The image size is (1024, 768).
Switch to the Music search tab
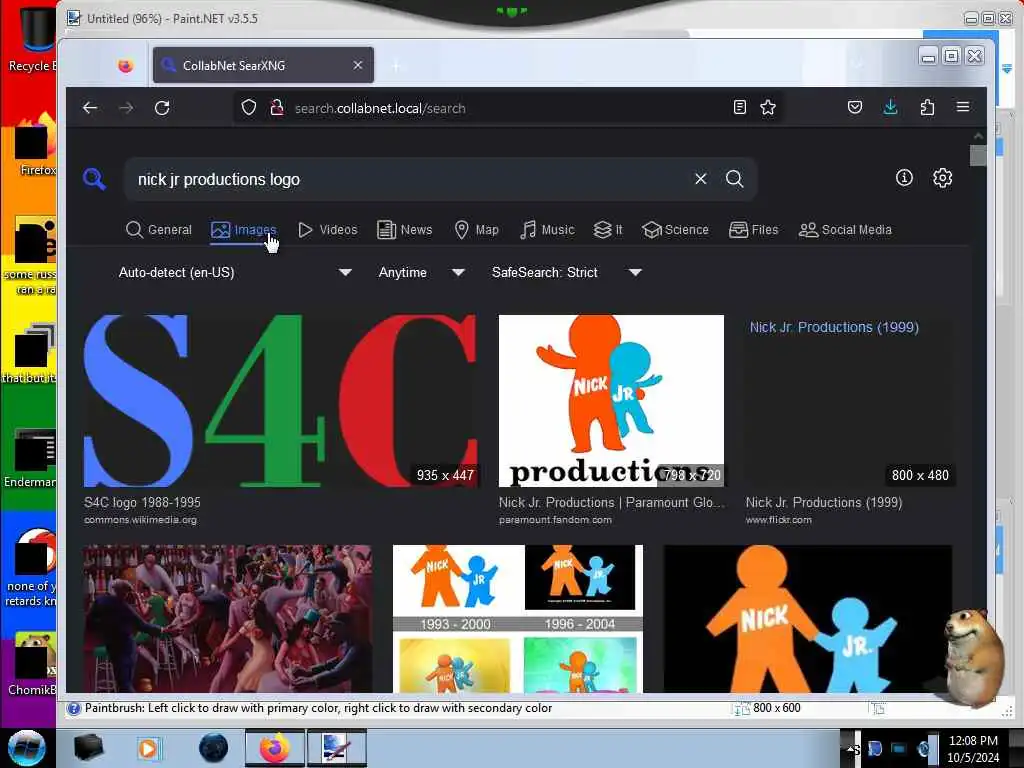tap(547, 230)
